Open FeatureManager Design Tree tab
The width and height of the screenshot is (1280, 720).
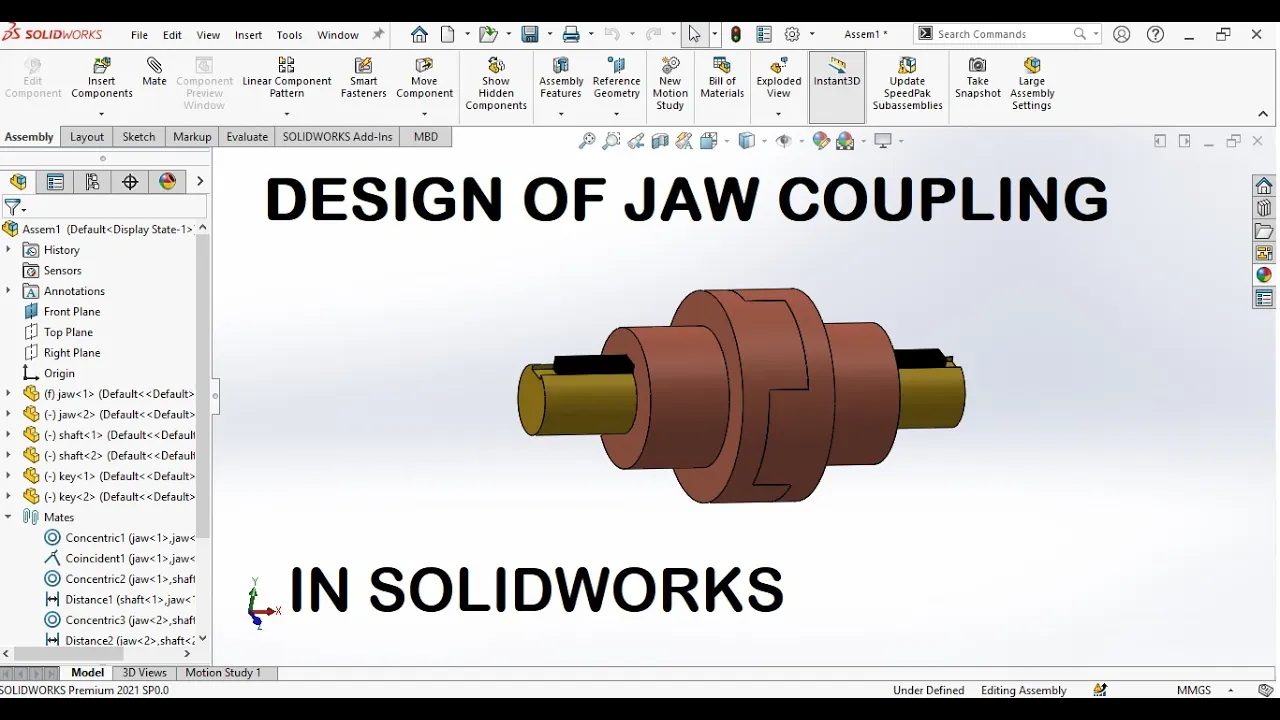pos(18,181)
